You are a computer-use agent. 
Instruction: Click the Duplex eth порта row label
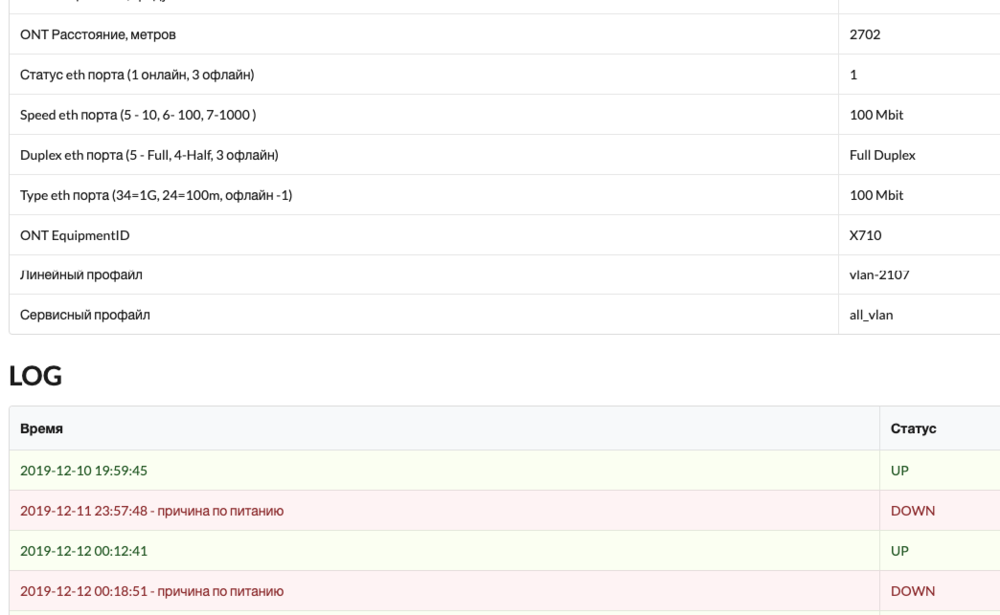point(149,155)
